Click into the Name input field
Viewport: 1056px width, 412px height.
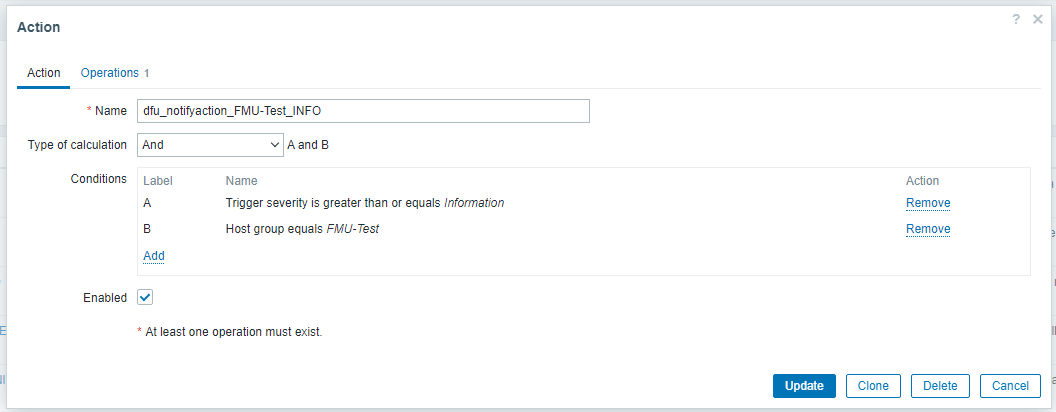[363, 111]
